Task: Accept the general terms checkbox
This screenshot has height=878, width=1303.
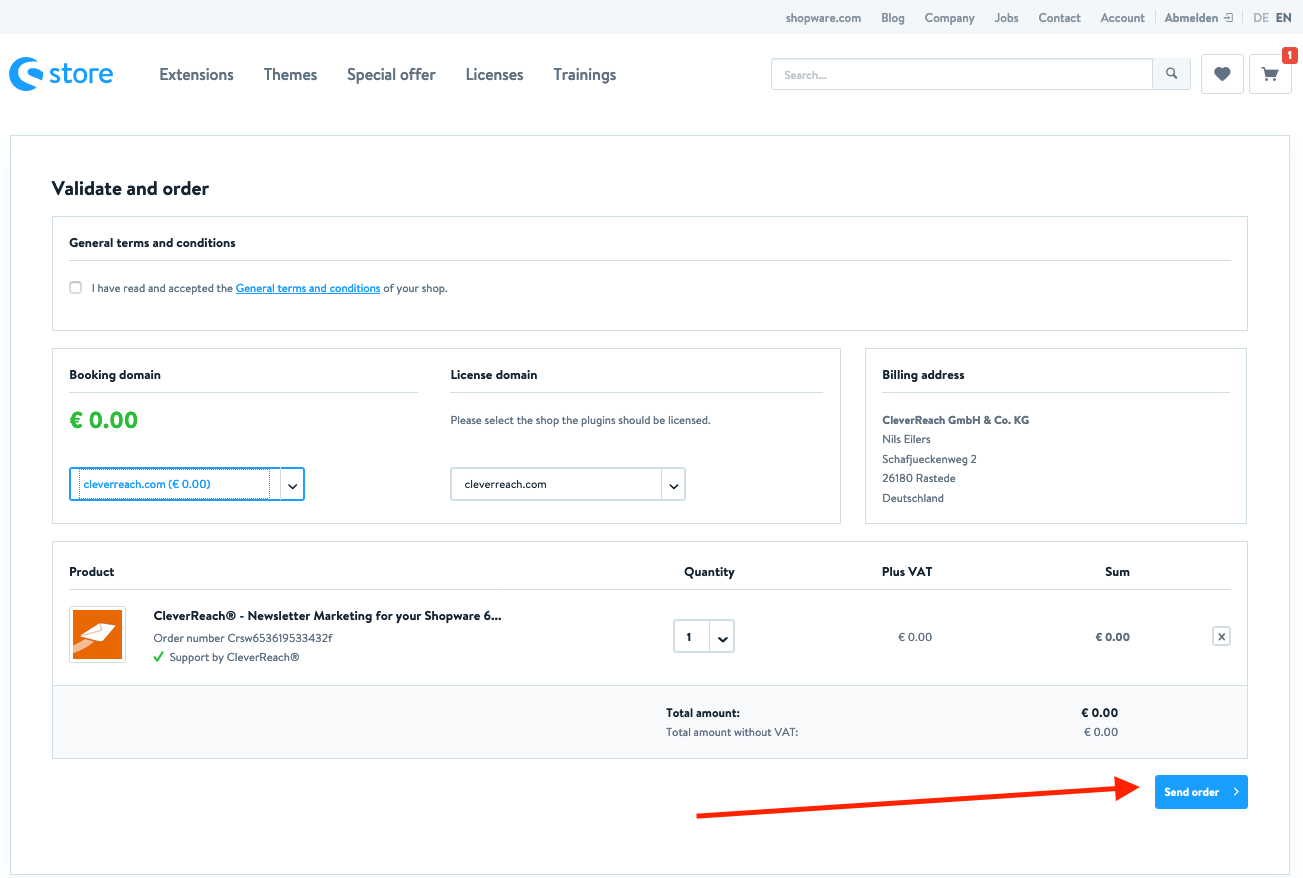Action: [76, 288]
